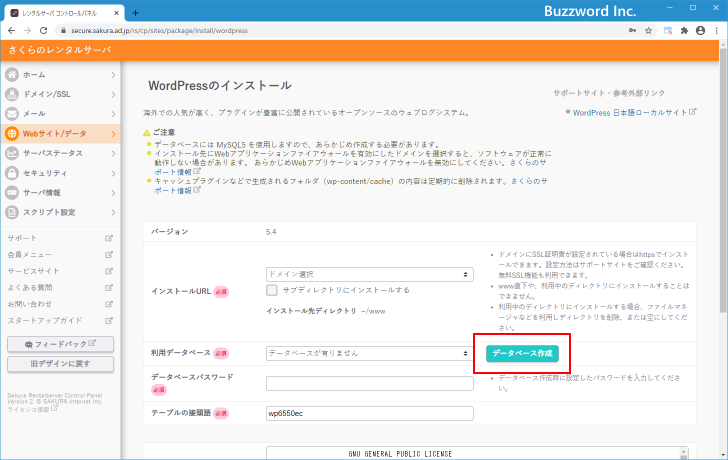Open the お問い合わせ sidebar link

click(x=30, y=304)
